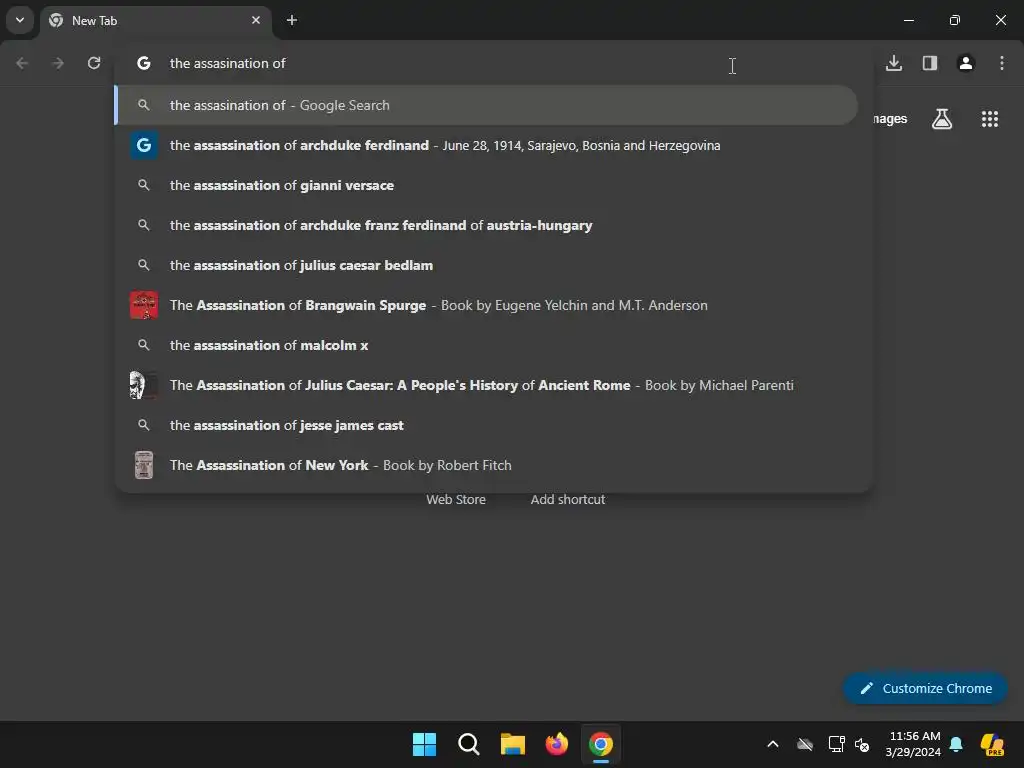Open the Windows Start menu
The height and width of the screenshot is (768, 1024).
424,744
